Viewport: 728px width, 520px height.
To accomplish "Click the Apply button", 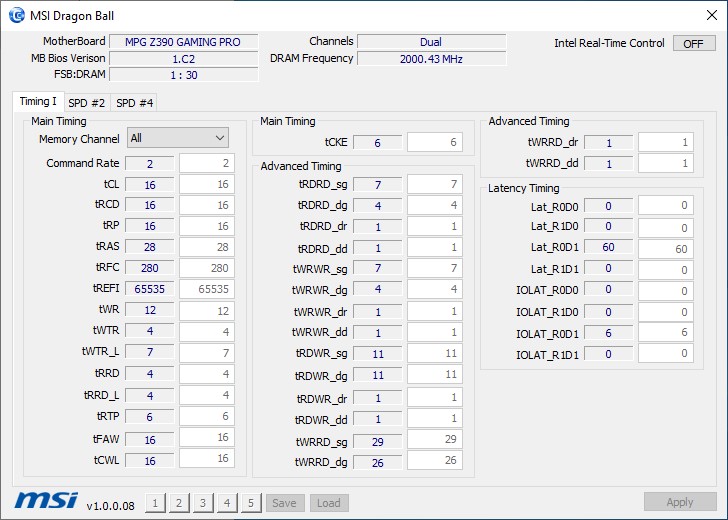I will (x=680, y=502).
